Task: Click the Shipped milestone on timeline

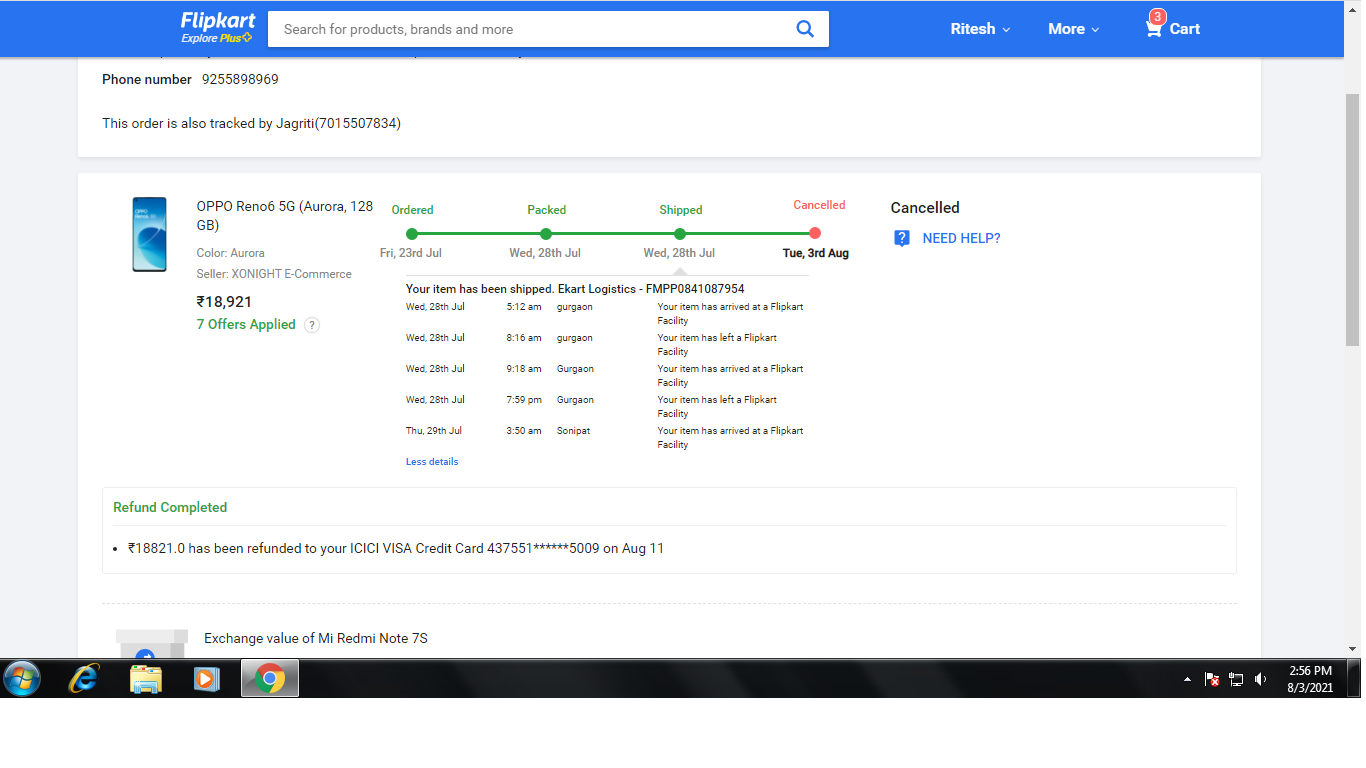Action: point(680,234)
